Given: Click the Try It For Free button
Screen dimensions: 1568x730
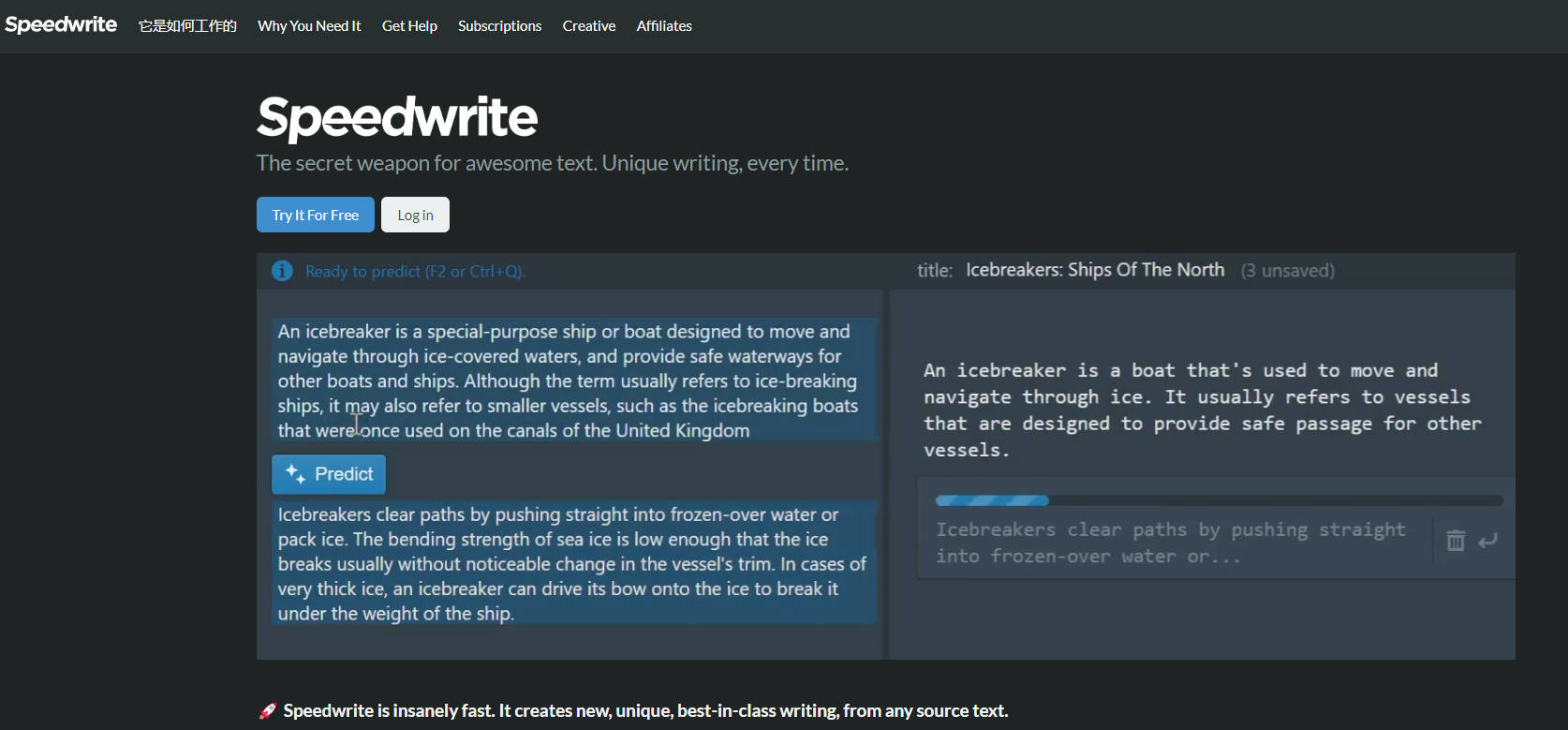Looking at the screenshot, I should point(316,215).
